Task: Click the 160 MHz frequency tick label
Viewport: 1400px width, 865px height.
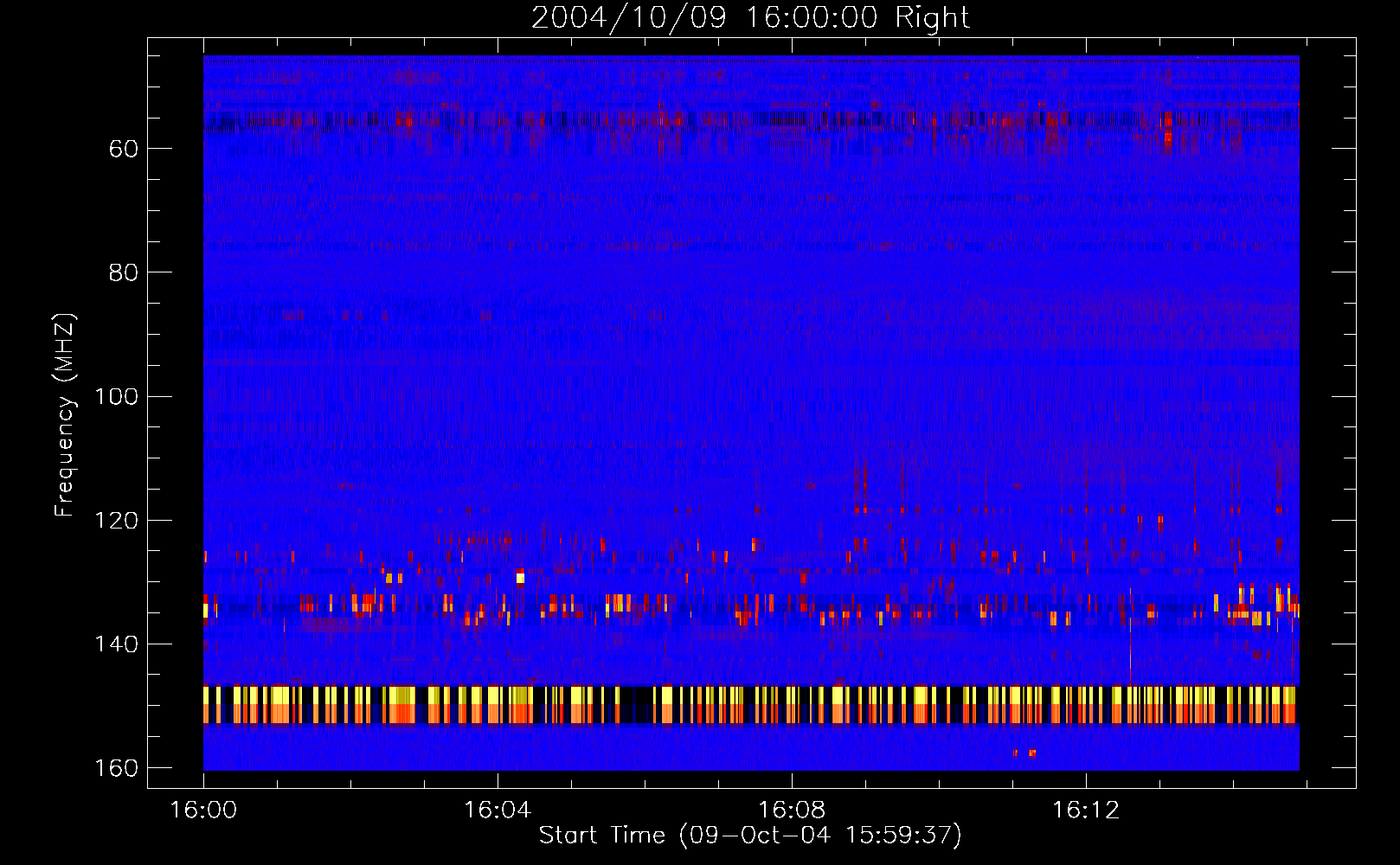Action: (116, 768)
